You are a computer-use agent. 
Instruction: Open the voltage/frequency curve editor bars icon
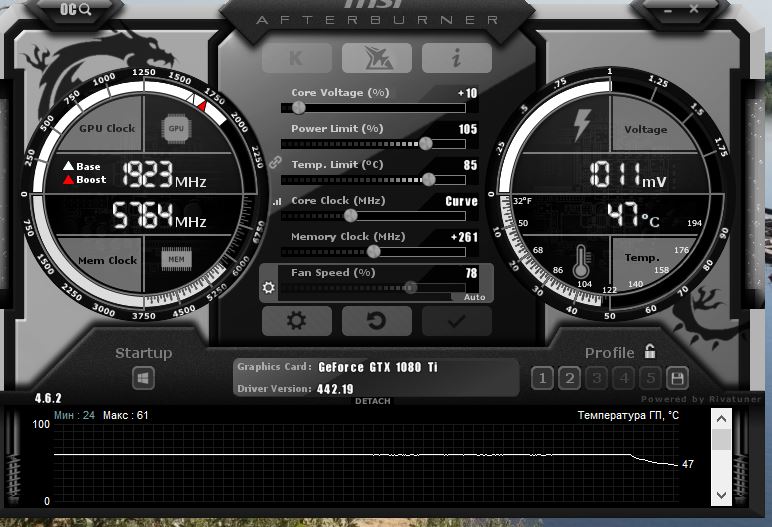click(277, 201)
